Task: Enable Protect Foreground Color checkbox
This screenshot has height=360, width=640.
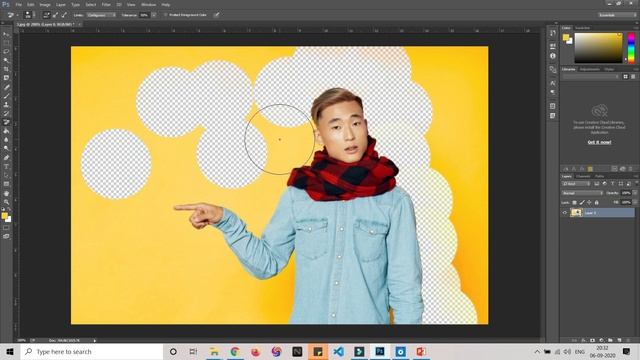Action: coord(165,15)
